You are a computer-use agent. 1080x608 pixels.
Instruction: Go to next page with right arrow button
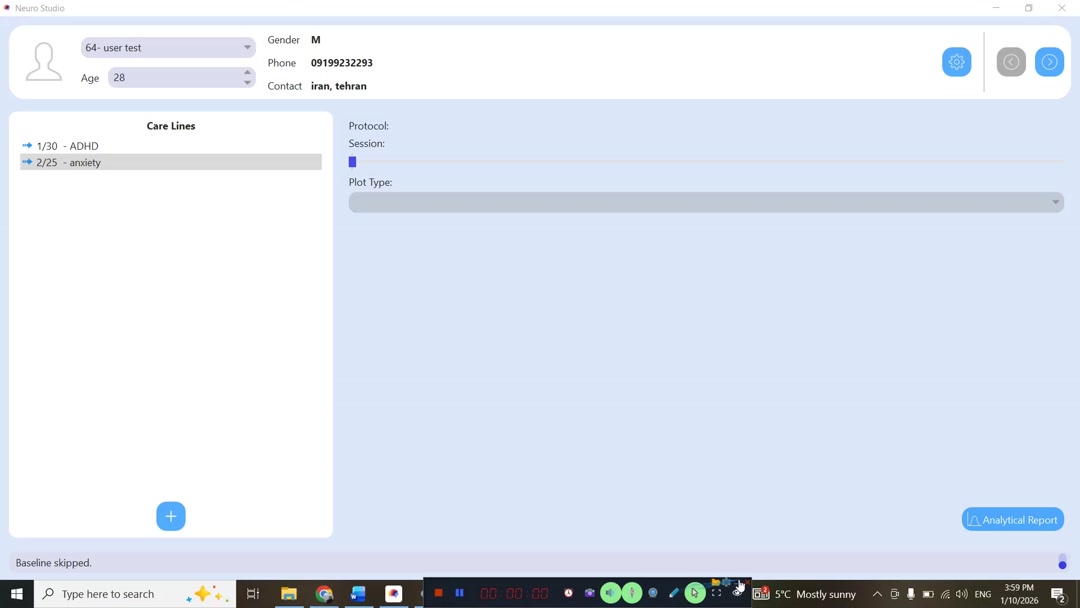click(1049, 62)
